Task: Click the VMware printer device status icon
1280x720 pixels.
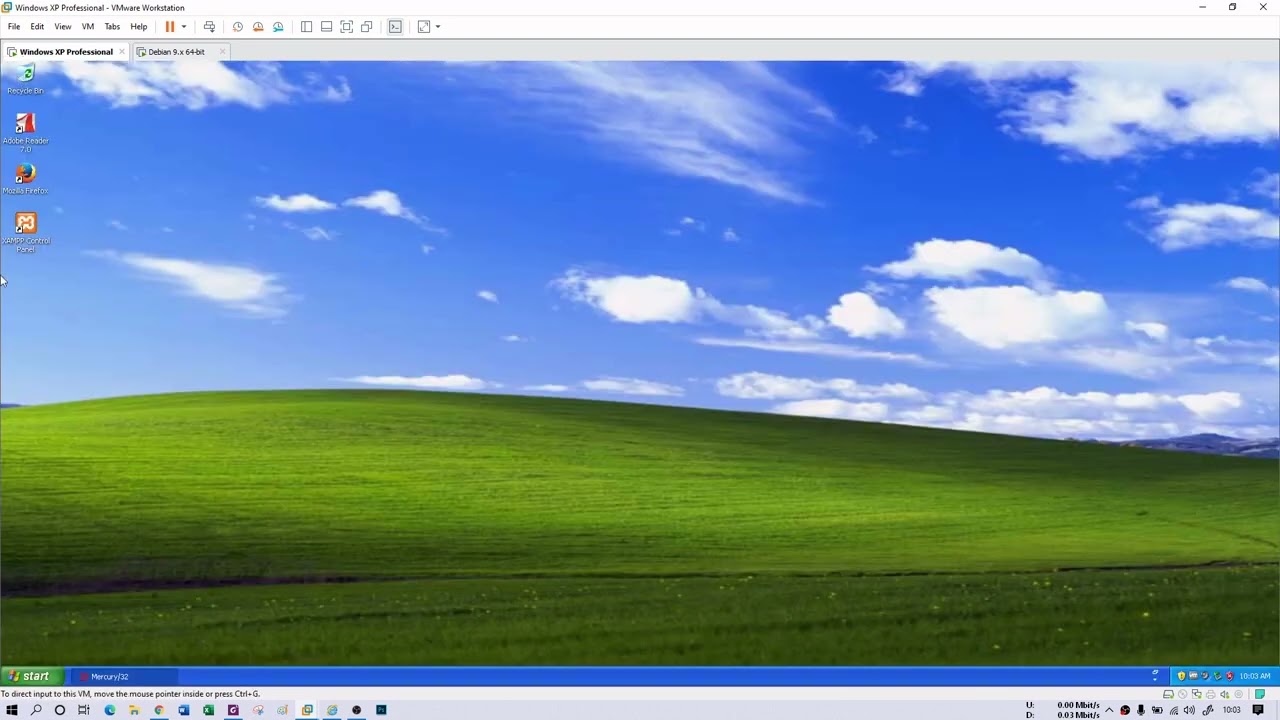Action: (x=1211, y=694)
